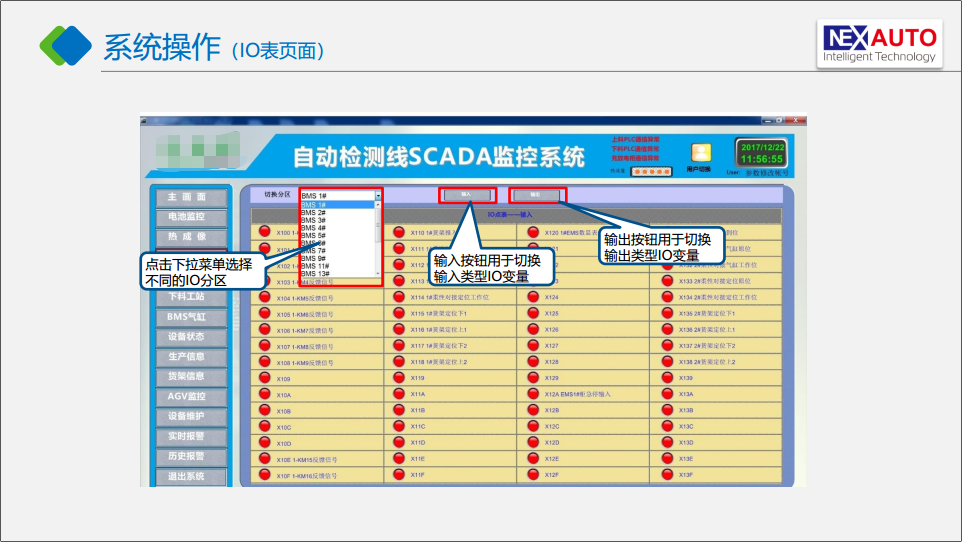Click the 'X135 2#货架定位下1' label
962x542 pixels.
coord(707,314)
